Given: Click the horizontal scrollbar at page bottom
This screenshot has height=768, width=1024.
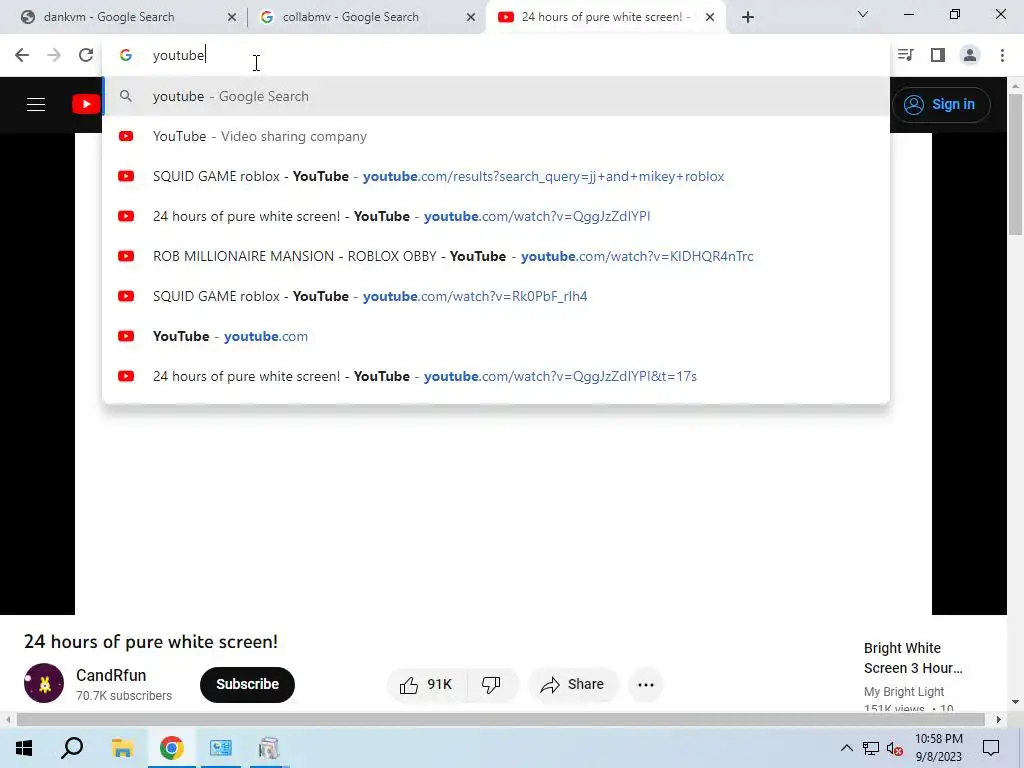Looking at the screenshot, I should pyautogui.click(x=500, y=720).
